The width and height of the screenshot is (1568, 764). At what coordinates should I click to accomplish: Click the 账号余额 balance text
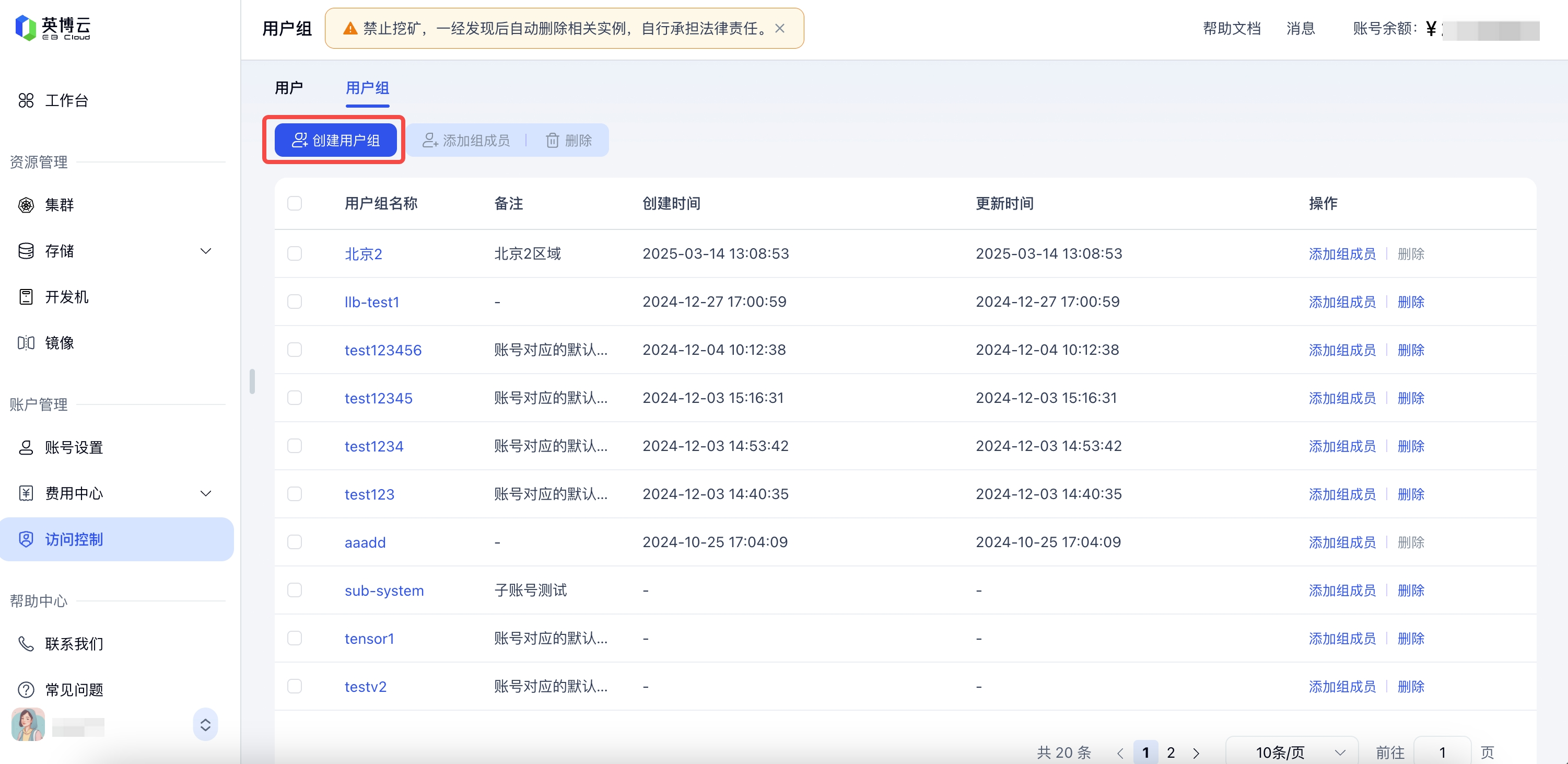click(x=1385, y=29)
